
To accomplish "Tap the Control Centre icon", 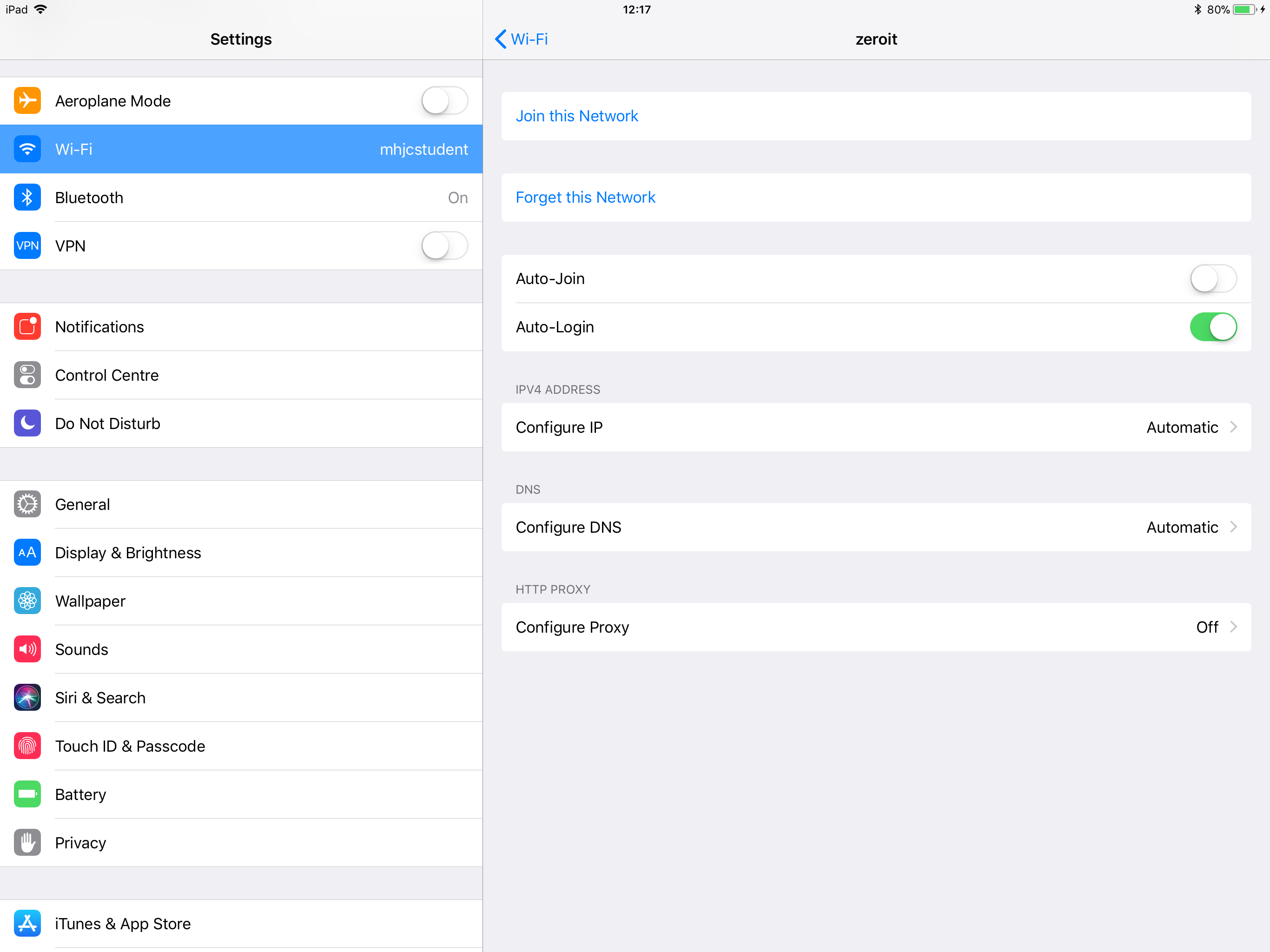I will coord(27,375).
